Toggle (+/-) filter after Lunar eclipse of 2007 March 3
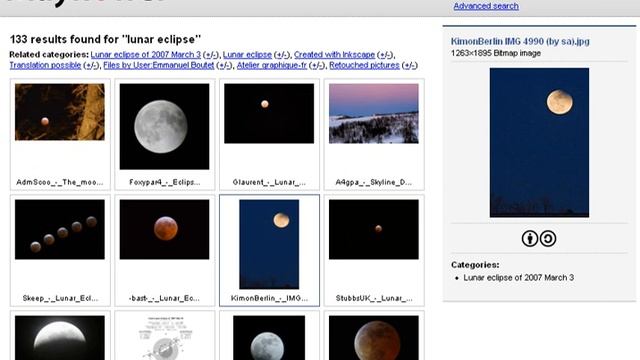Viewport: 640px width, 360px height. tap(211, 55)
